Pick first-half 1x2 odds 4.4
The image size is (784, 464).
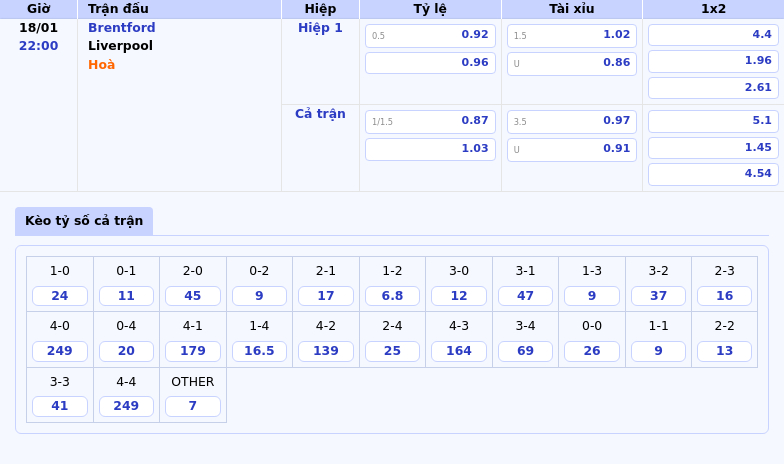(x=713, y=35)
